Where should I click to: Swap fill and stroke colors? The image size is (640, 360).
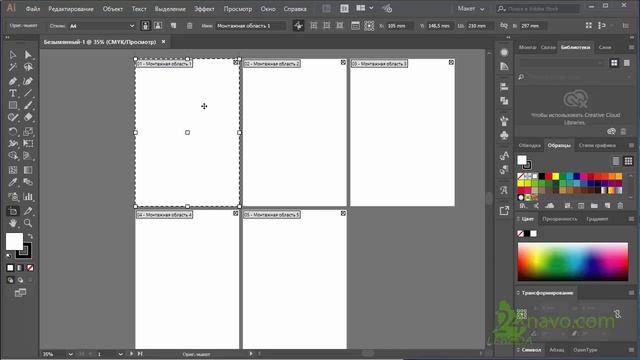point(30,236)
